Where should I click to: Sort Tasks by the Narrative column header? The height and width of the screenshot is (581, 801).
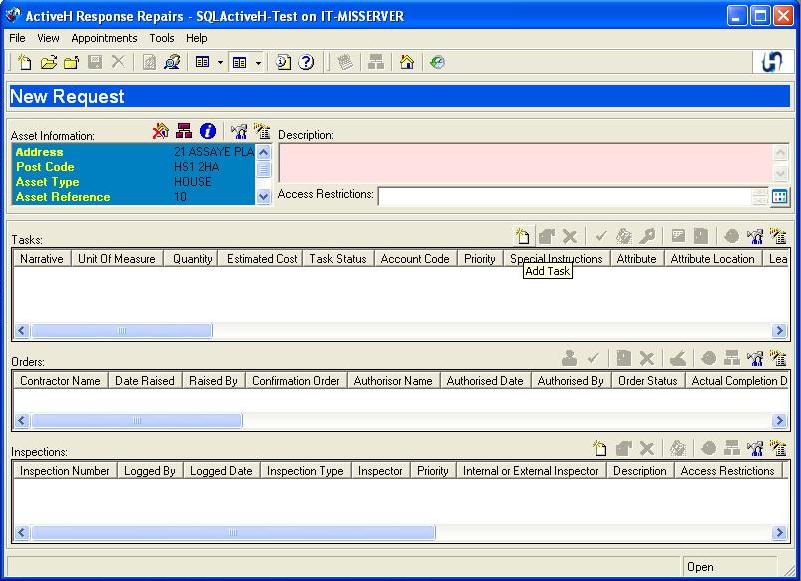pyautogui.click(x=42, y=259)
